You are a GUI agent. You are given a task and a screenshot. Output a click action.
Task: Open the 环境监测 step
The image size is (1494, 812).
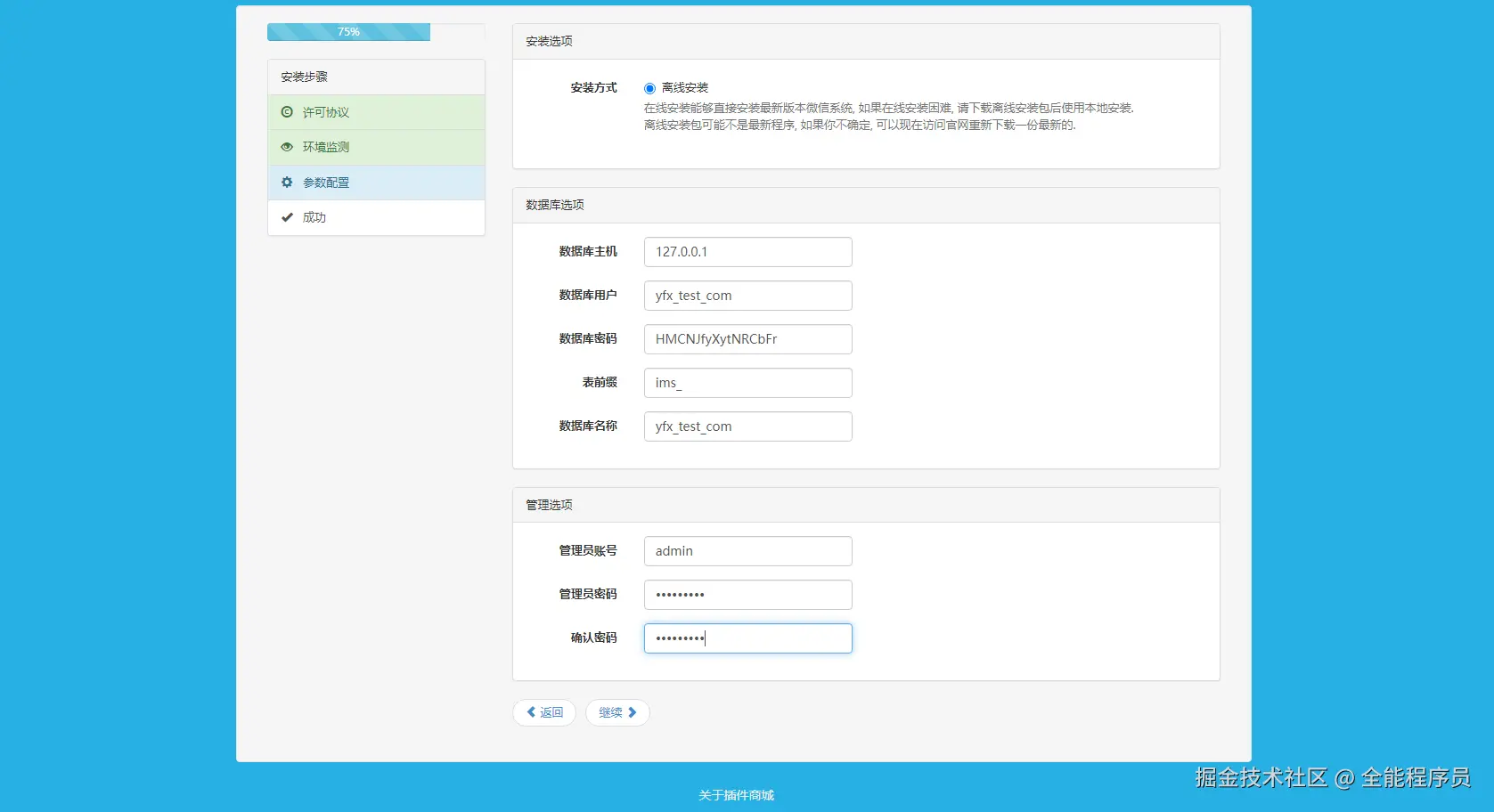coord(376,147)
